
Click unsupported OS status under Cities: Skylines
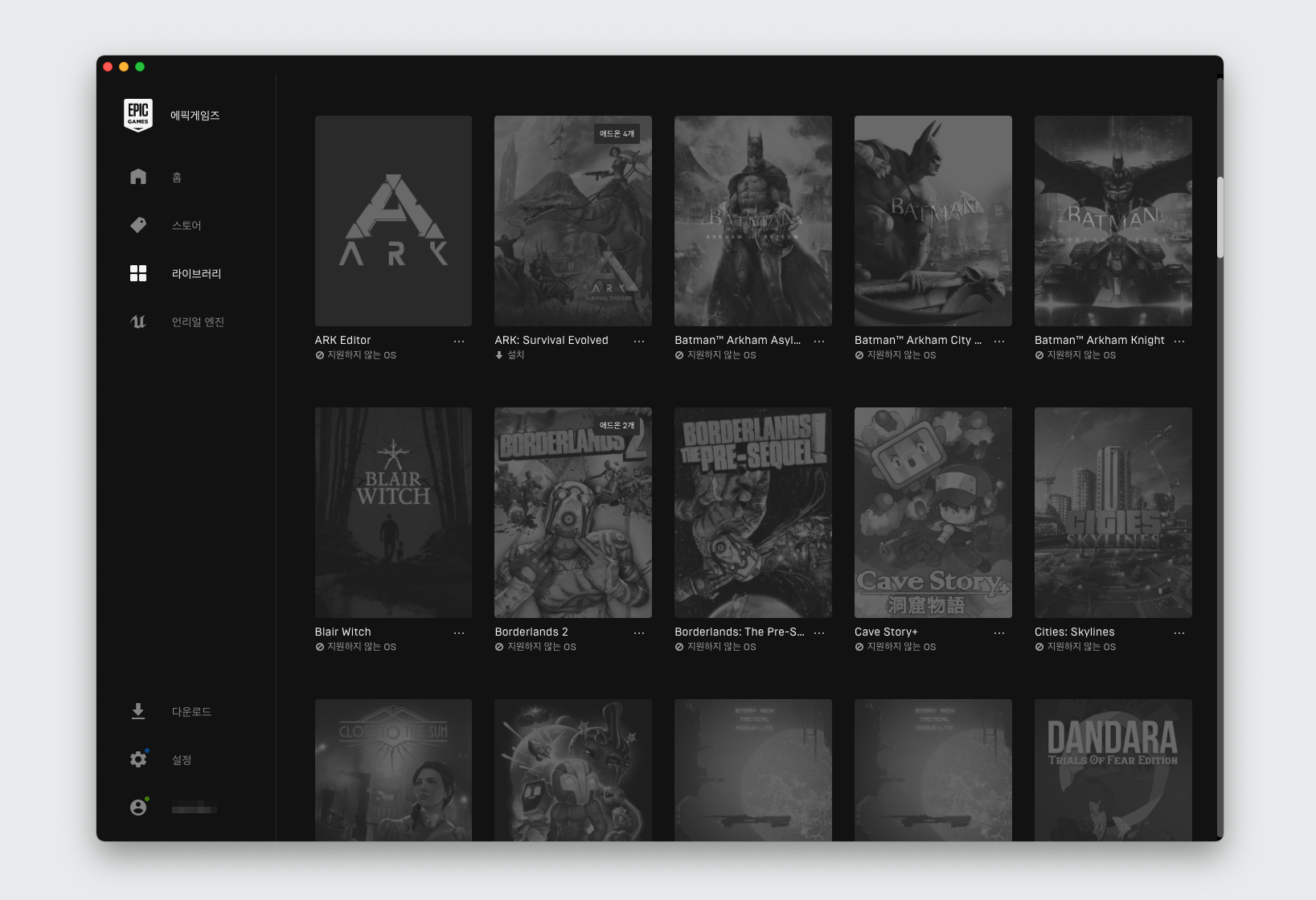point(1081,647)
